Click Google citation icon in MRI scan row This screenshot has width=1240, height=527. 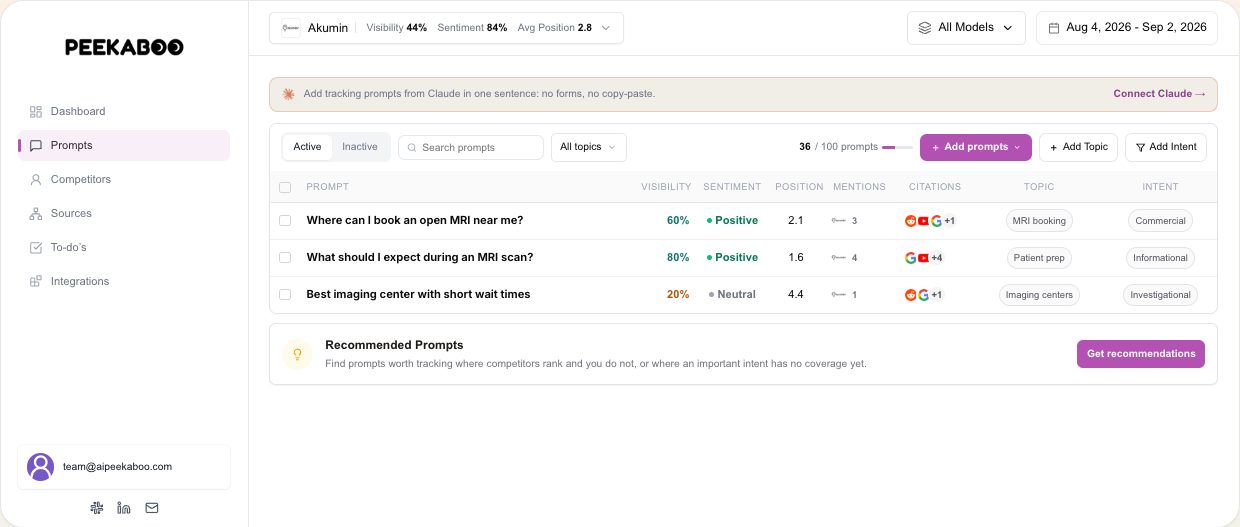910,258
